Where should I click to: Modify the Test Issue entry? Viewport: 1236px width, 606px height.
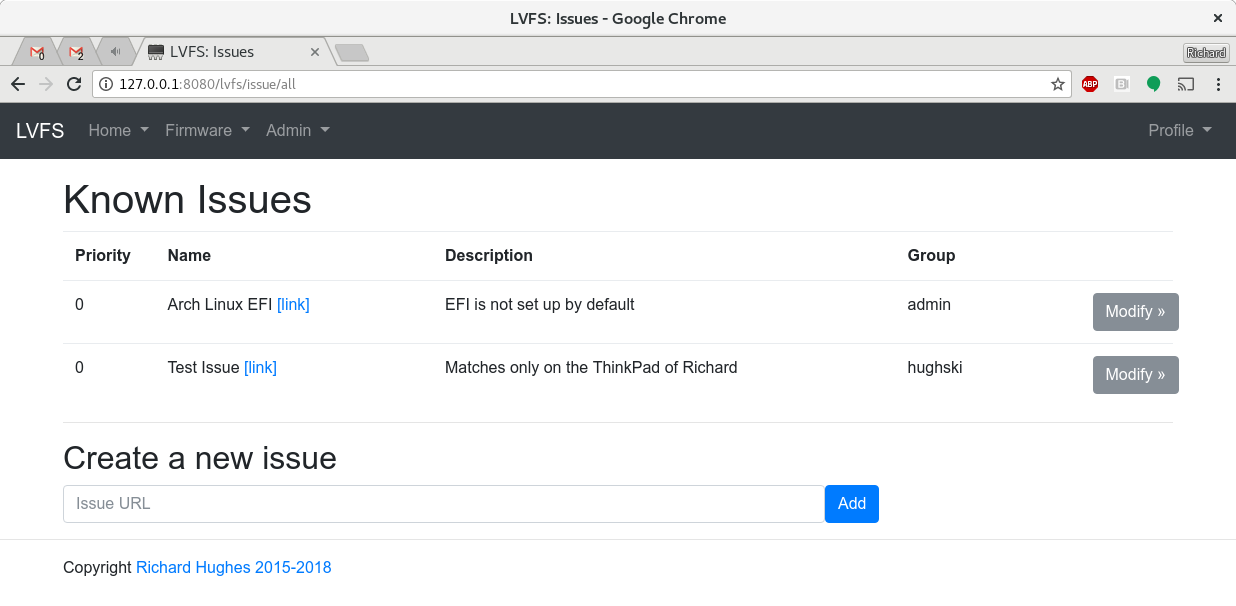pos(1135,374)
